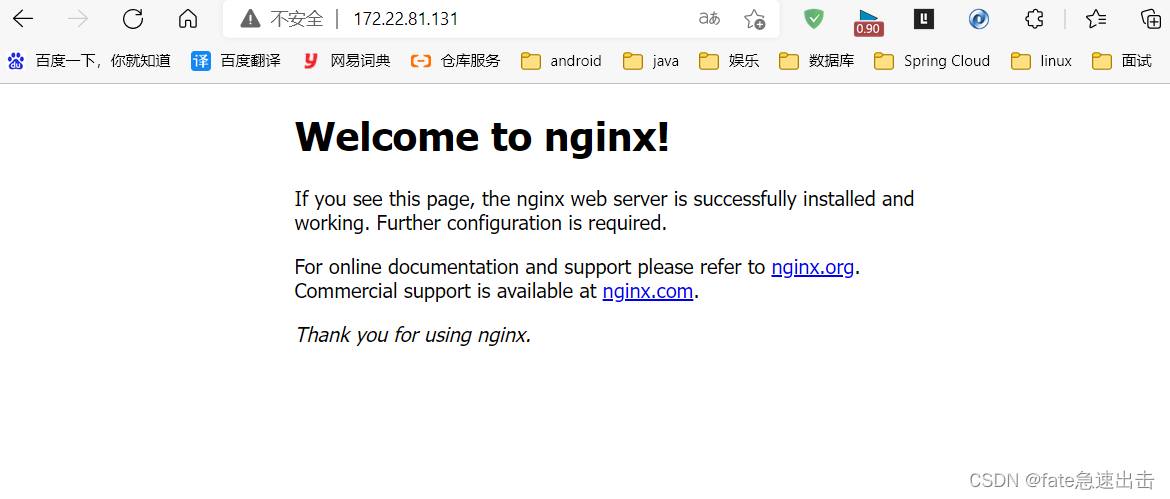Expand the 数据库 bookmarks folder
This screenshot has width=1170, height=499.
(x=816, y=61)
